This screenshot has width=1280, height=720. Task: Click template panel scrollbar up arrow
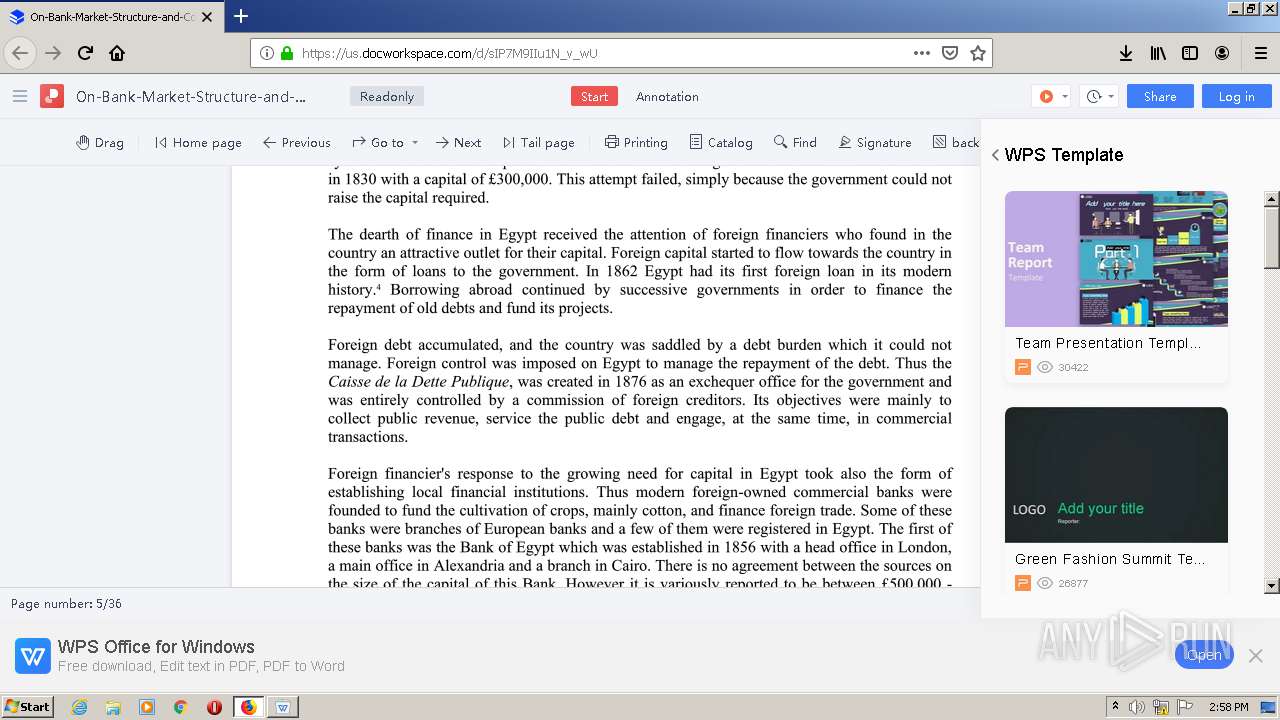point(1272,199)
